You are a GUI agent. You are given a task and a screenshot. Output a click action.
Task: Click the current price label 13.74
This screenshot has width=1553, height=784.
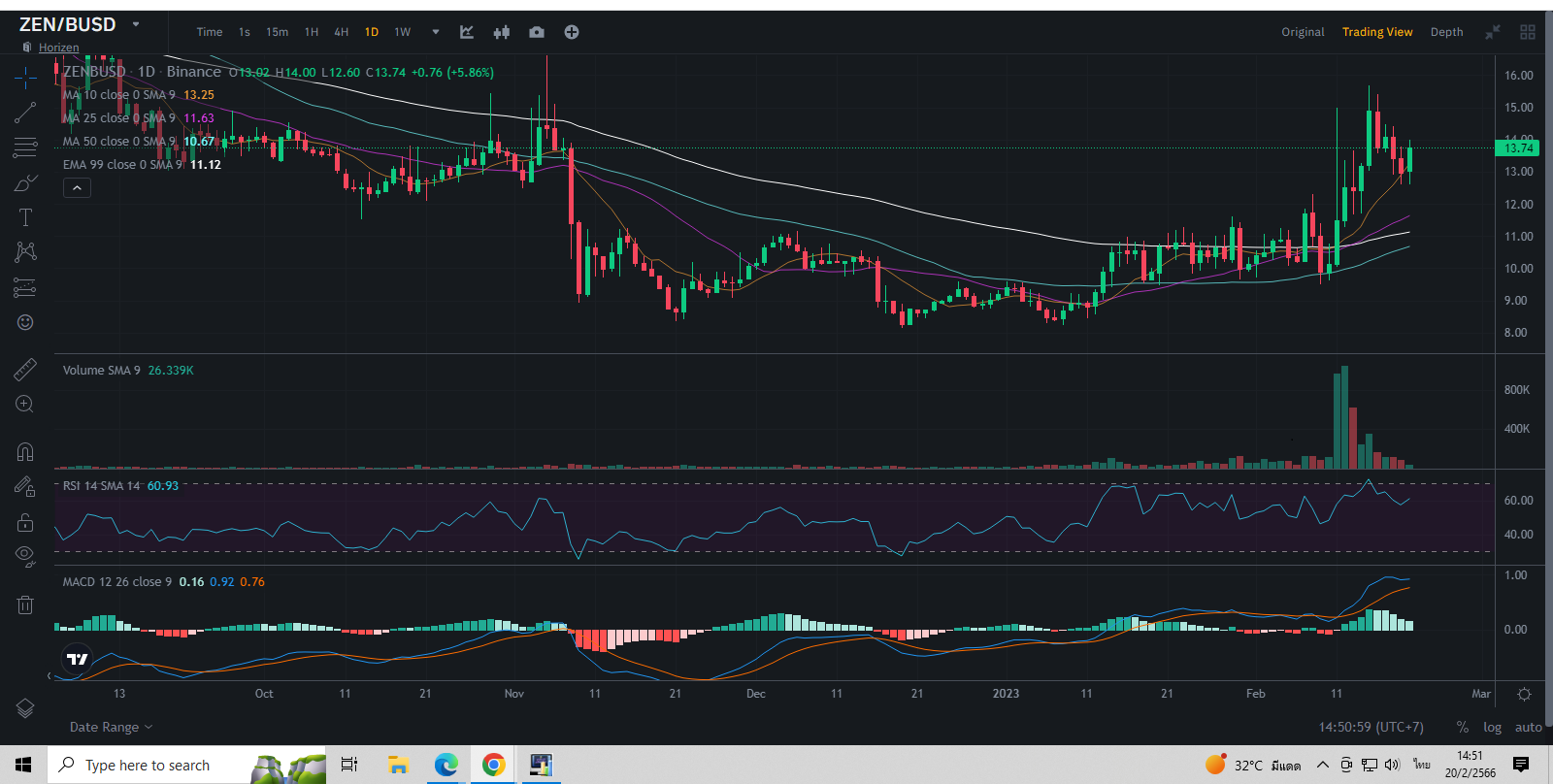(1518, 148)
